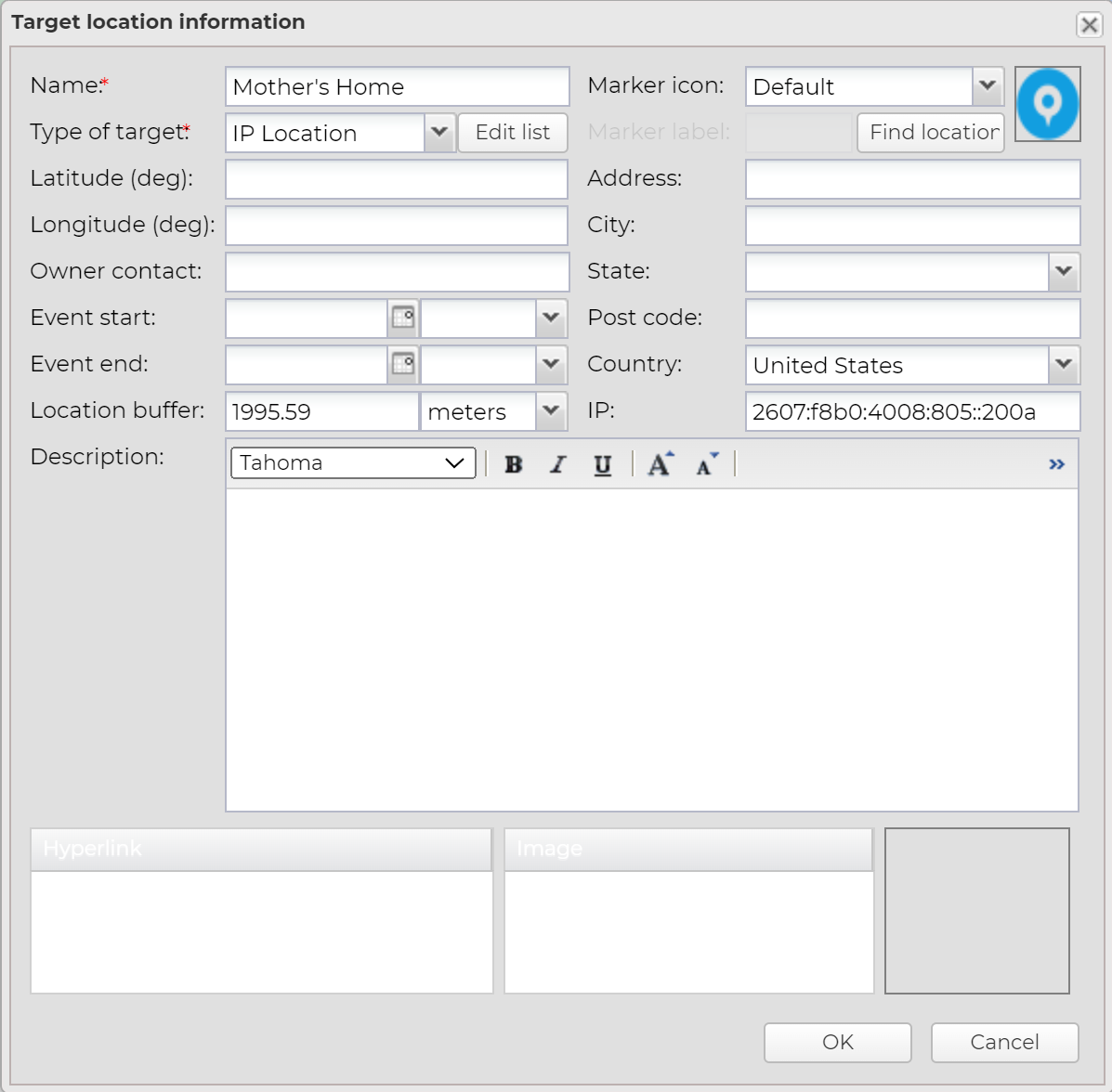
Task: Expand more description toolbar options
Action: 1056,464
